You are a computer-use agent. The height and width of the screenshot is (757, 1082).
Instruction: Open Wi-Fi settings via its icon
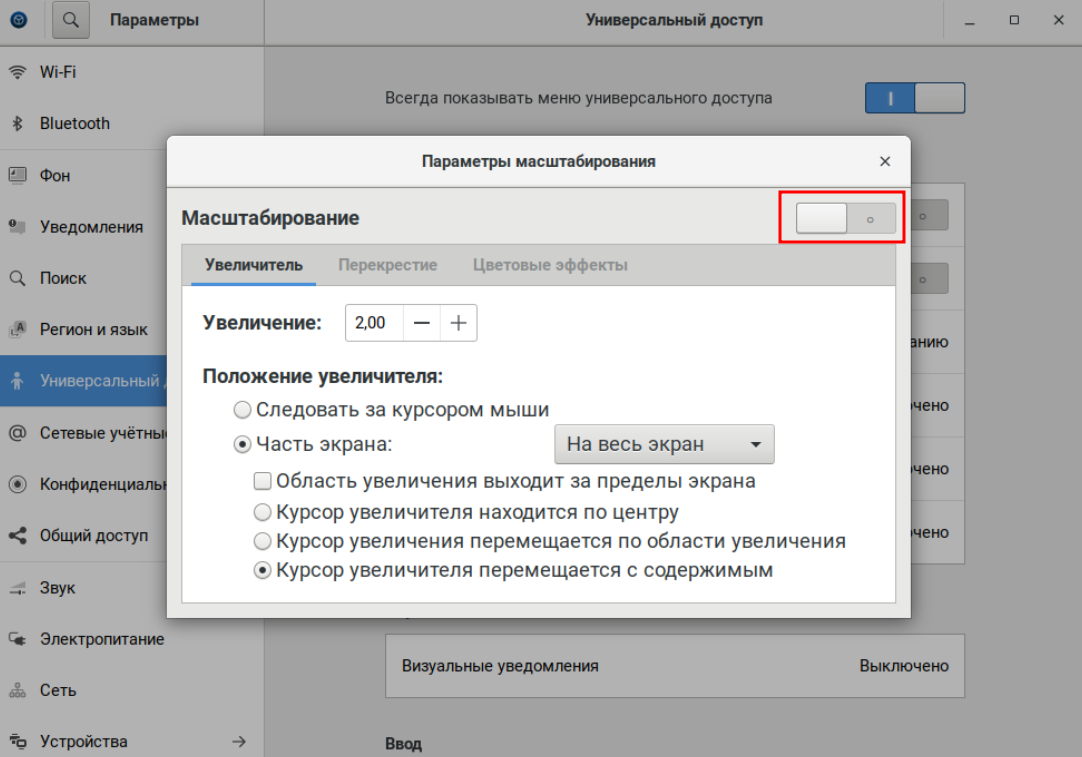17,72
